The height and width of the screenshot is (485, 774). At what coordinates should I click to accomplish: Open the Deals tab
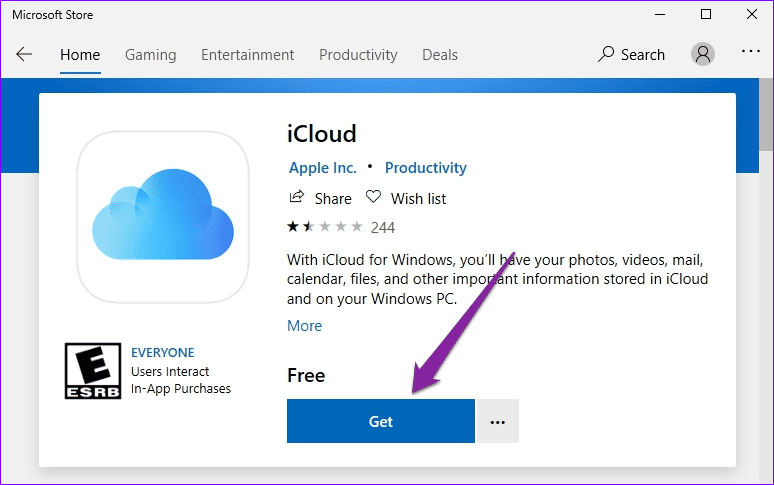440,55
